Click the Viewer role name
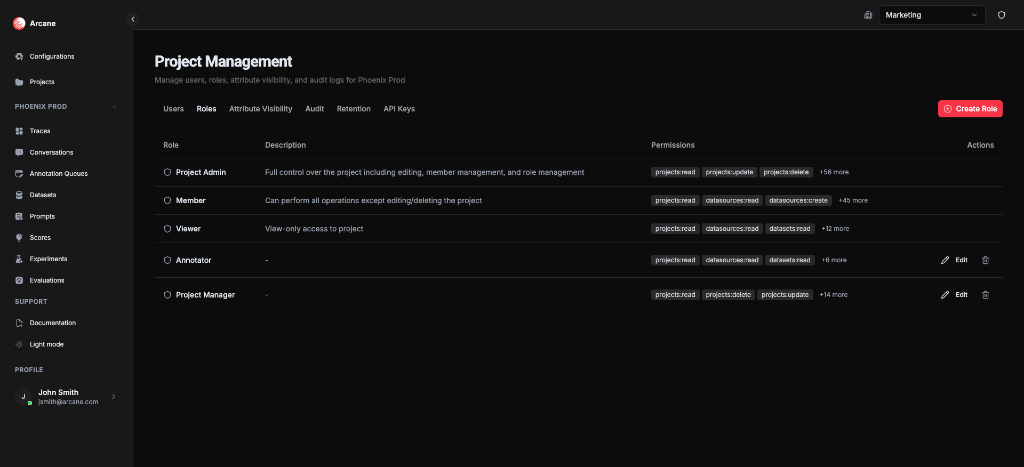Screen dimensions: 1024x467 click(x=189, y=229)
